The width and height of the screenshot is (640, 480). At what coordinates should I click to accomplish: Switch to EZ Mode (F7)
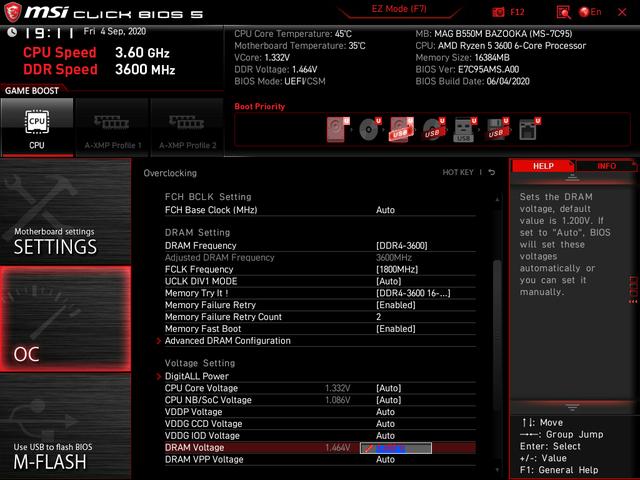coord(399,9)
